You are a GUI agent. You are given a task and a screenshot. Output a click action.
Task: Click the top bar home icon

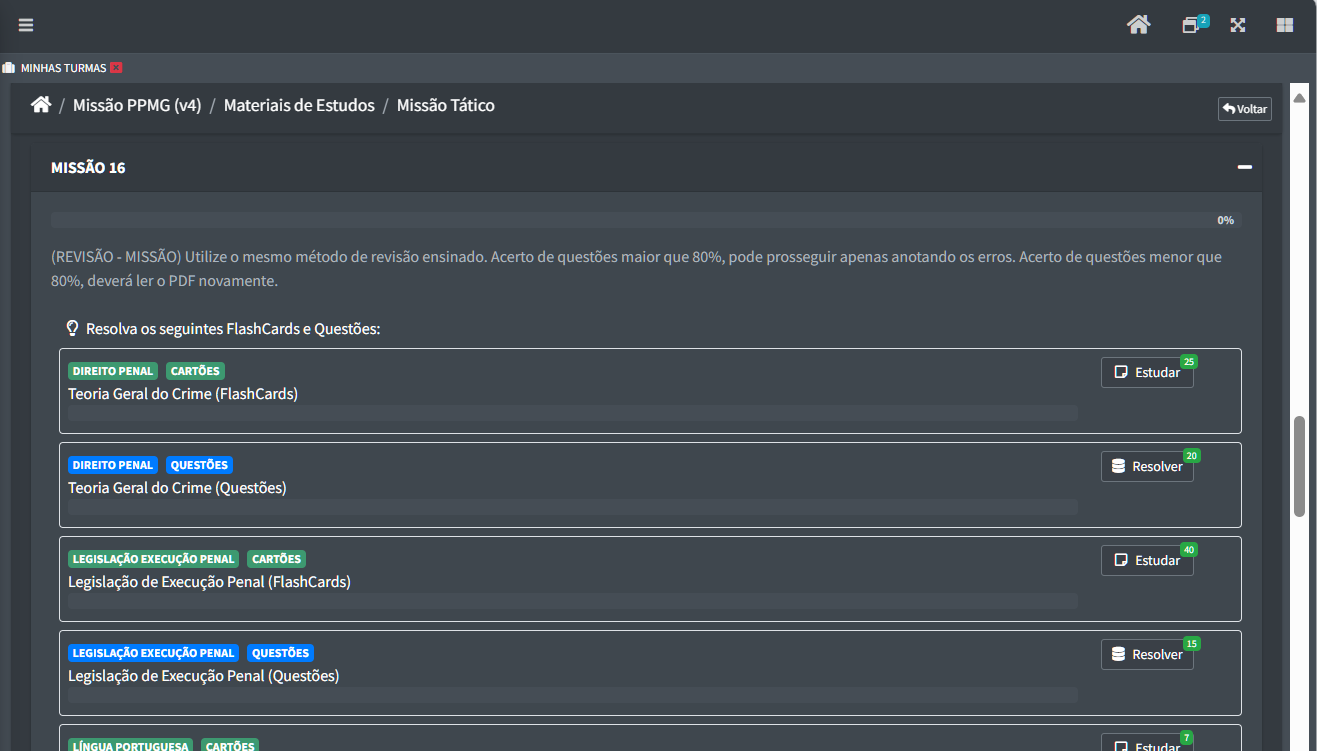pos(1138,25)
